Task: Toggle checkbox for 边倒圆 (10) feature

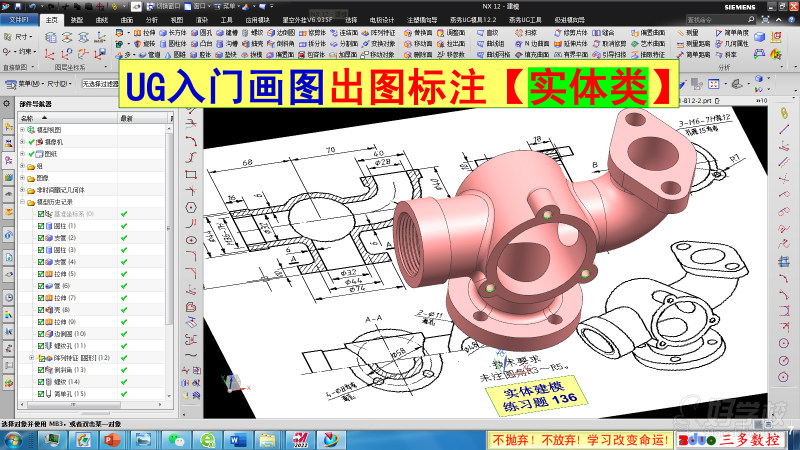Action: [x=41, y=334]
